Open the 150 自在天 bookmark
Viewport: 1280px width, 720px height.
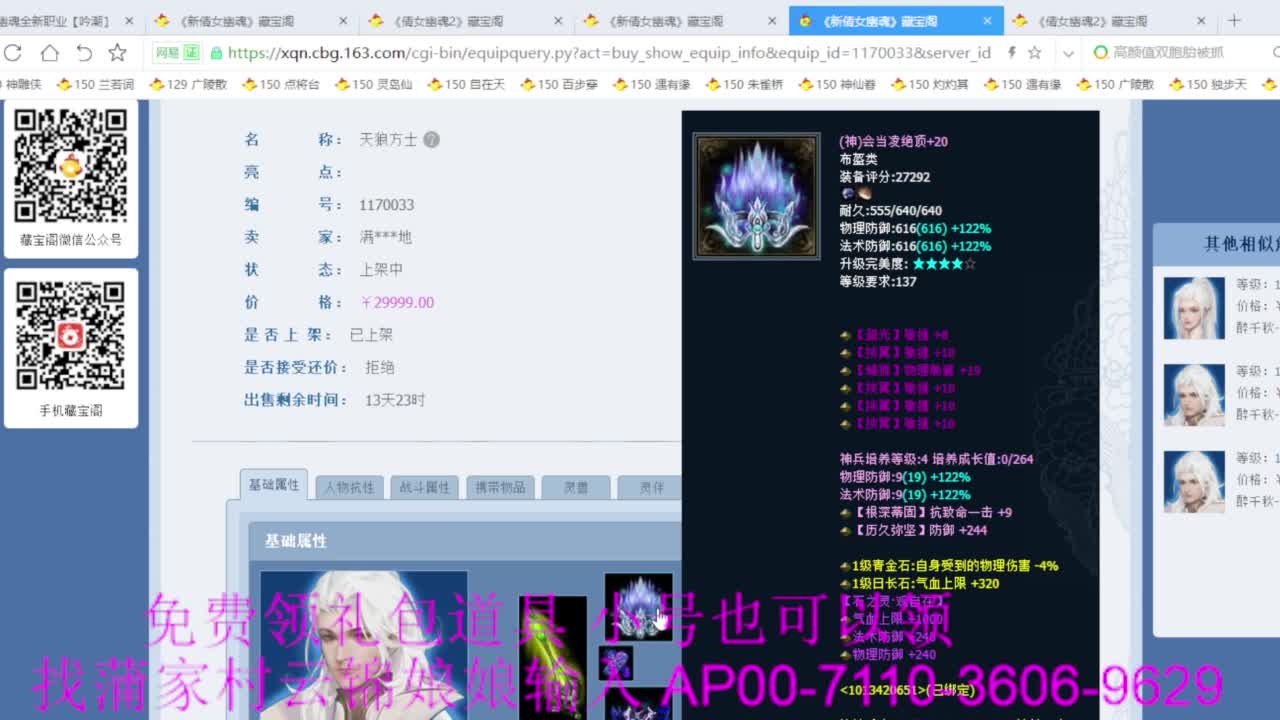466,85
